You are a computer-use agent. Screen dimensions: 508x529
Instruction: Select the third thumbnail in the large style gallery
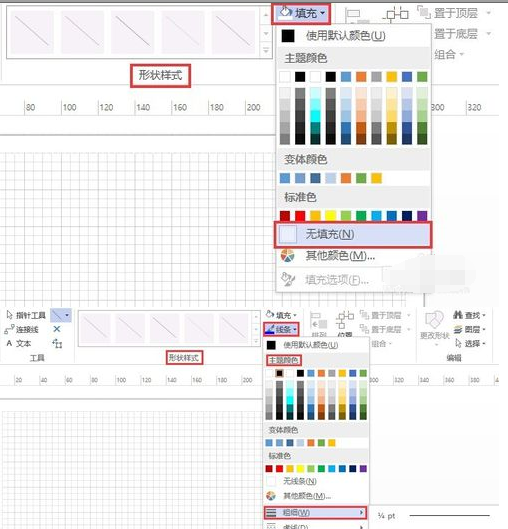pos(133,32)
